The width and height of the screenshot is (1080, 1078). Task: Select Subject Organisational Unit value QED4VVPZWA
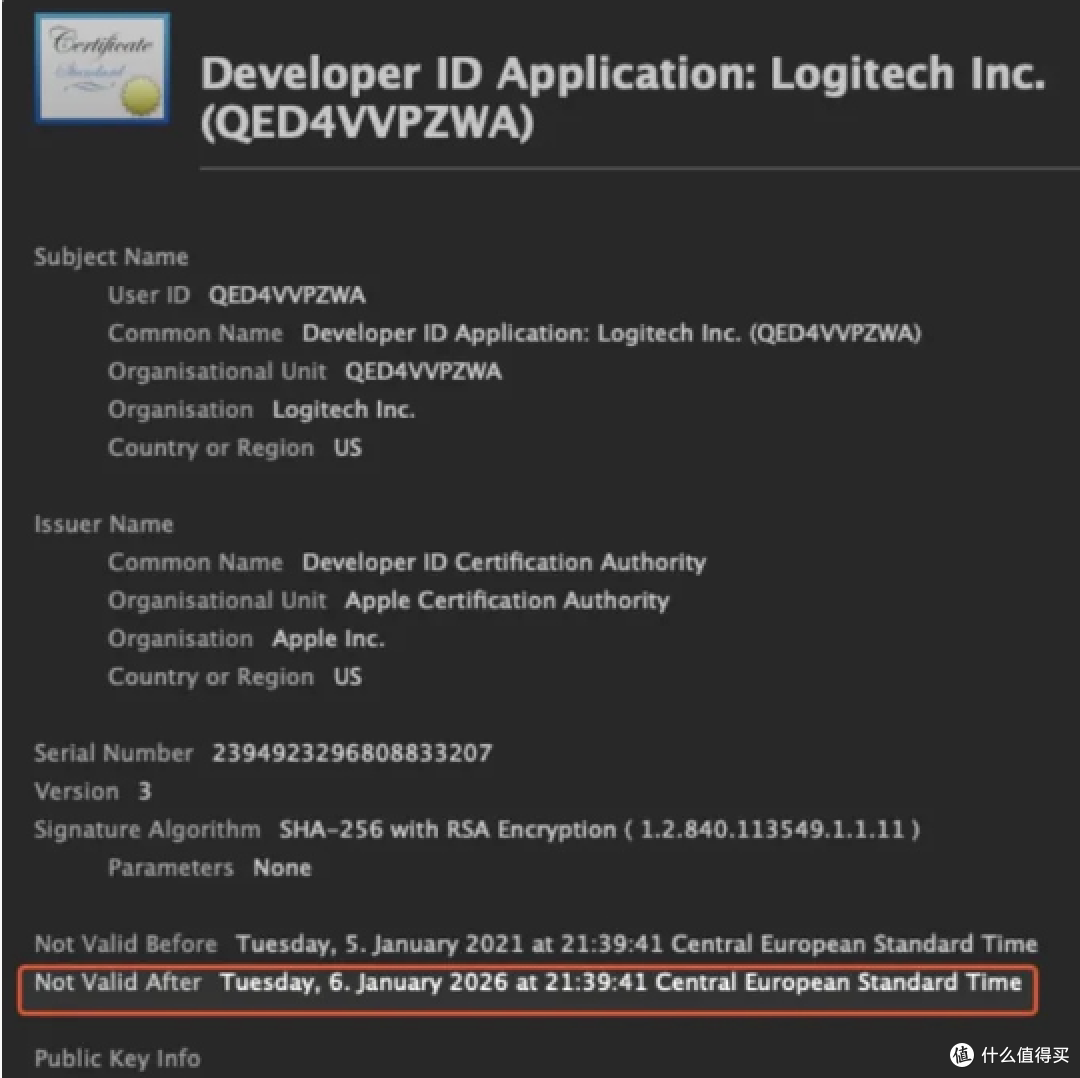[423, 371]
